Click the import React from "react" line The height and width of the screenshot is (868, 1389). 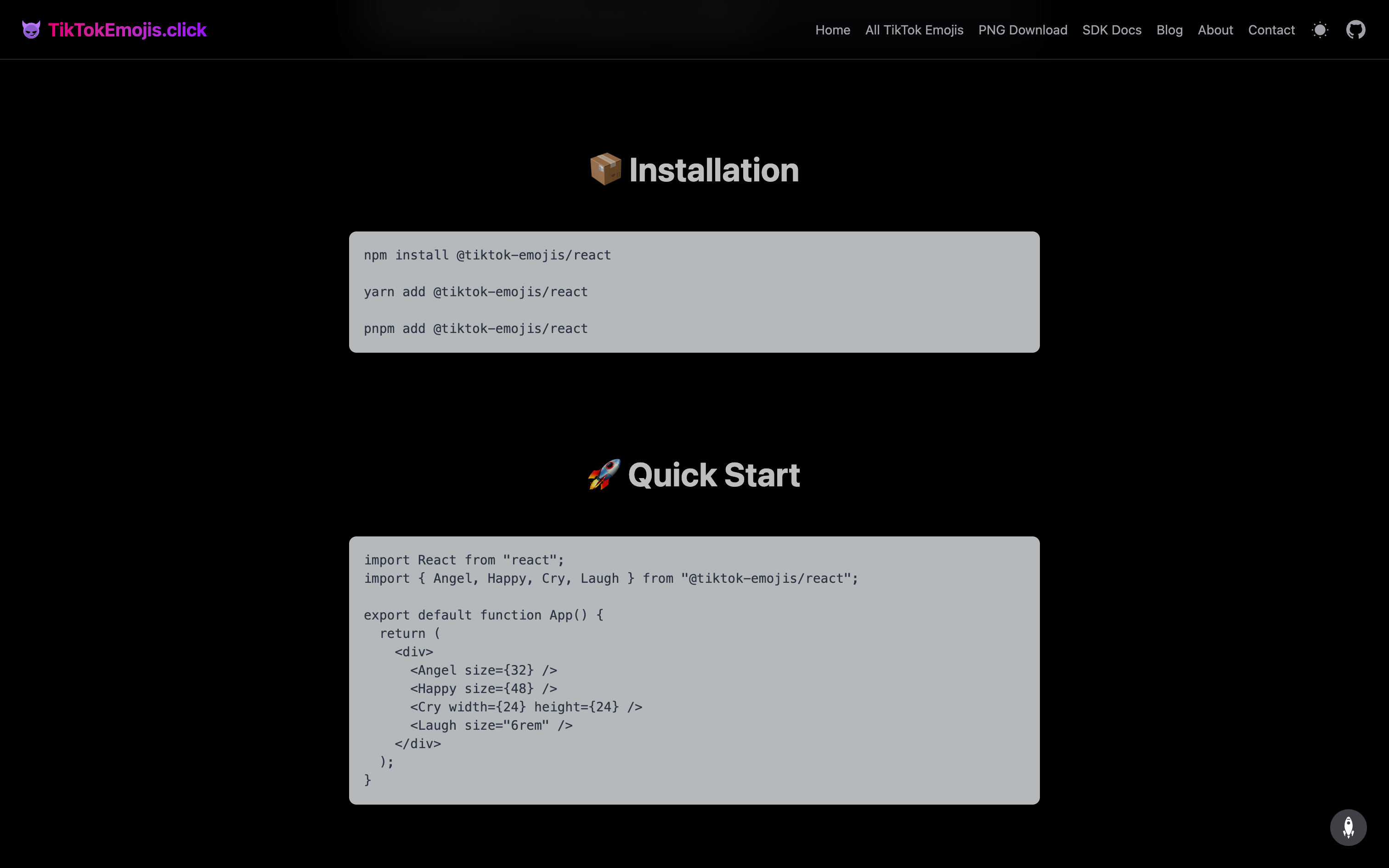(x=464, y=560)
